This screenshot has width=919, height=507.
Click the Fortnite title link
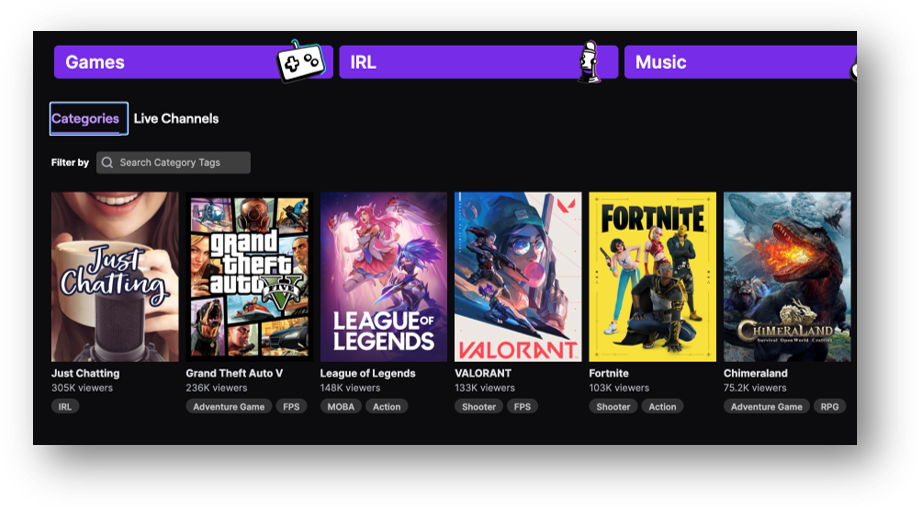(609, 373)
